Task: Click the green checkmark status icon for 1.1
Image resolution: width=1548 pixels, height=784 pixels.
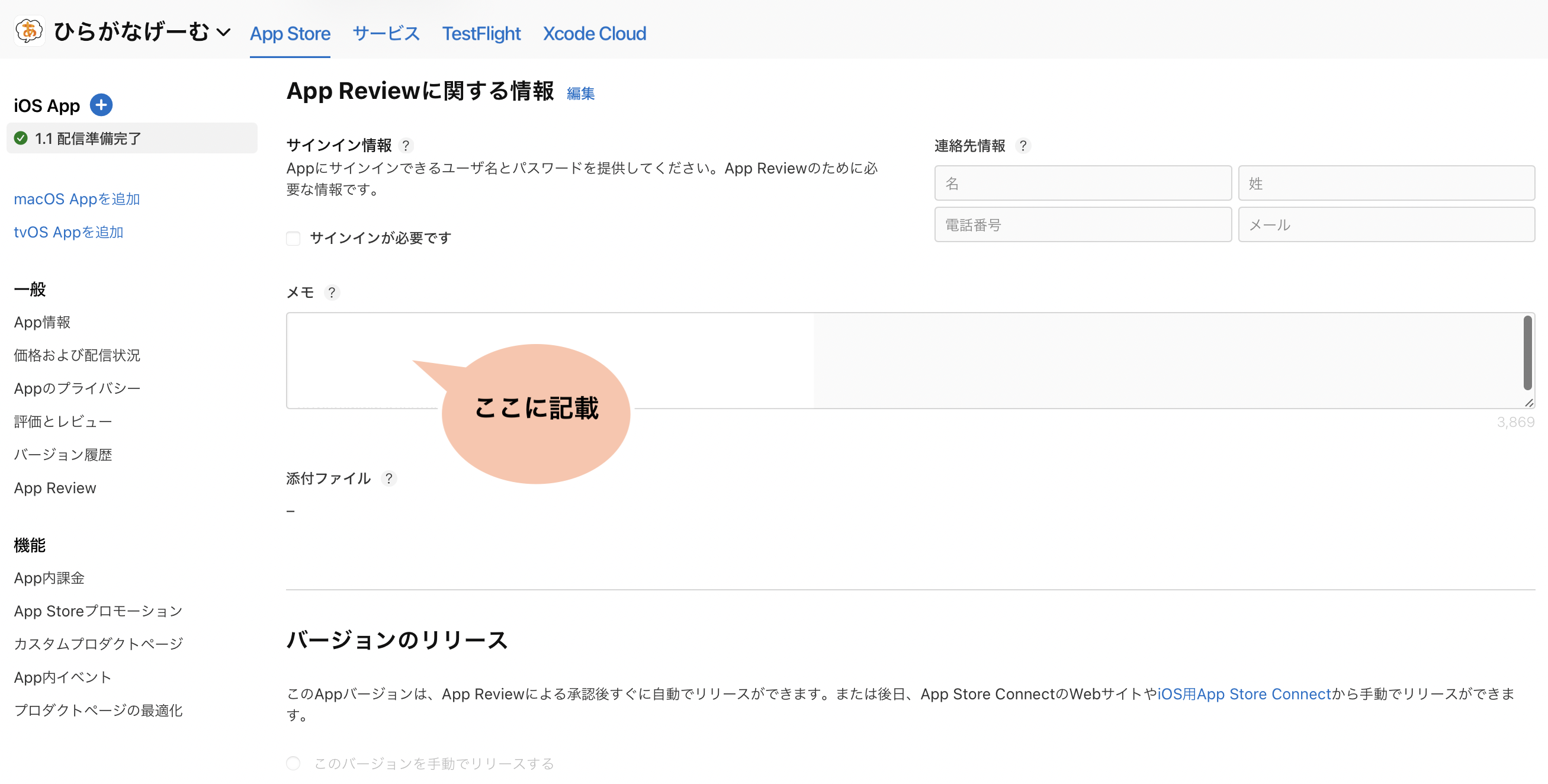Action: point(21,138)
